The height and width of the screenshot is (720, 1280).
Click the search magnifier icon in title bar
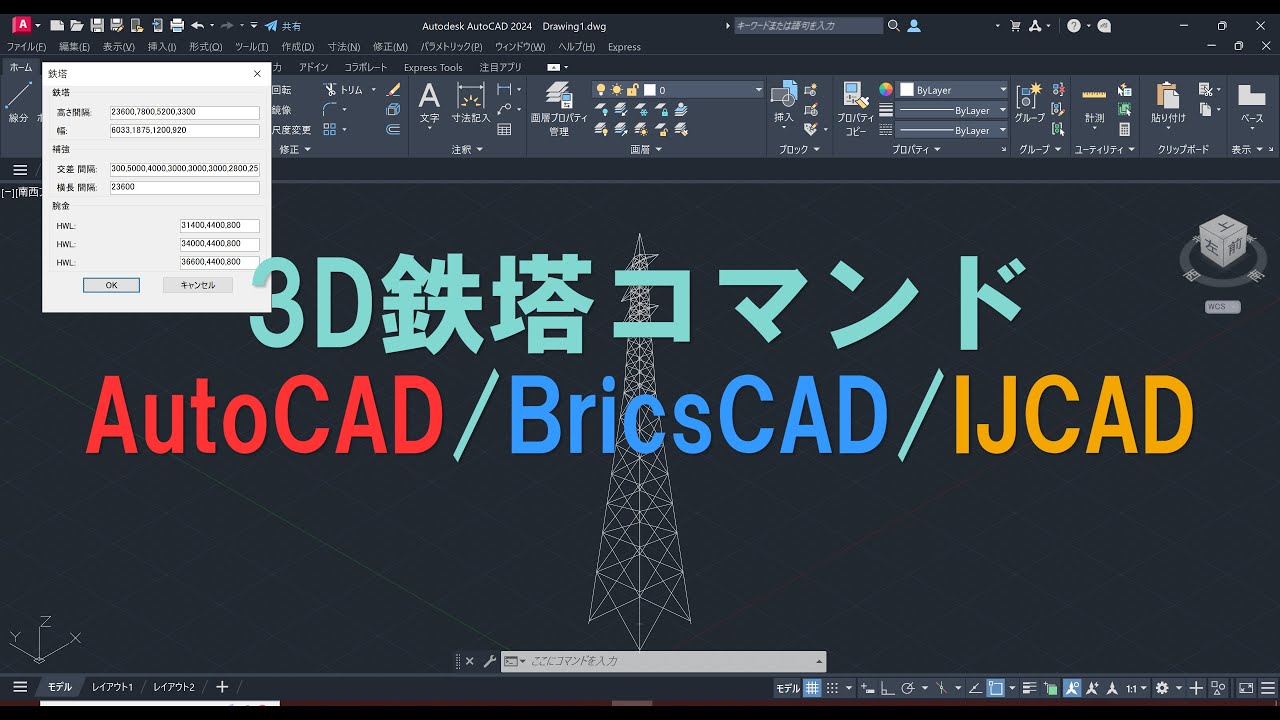coord(894,26)
